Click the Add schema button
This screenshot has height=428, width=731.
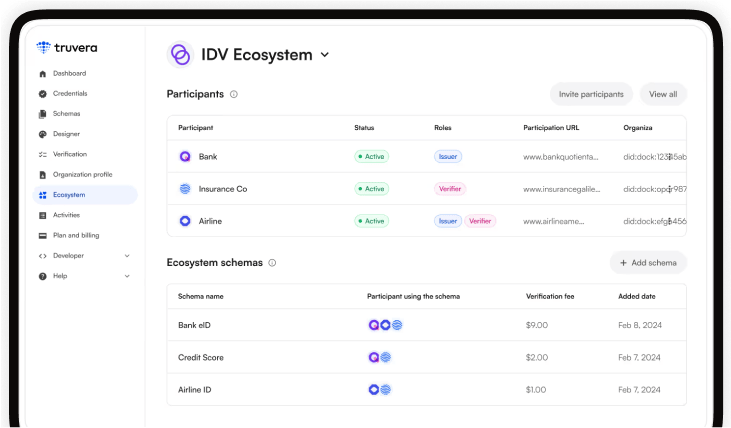tap(648, 263)
